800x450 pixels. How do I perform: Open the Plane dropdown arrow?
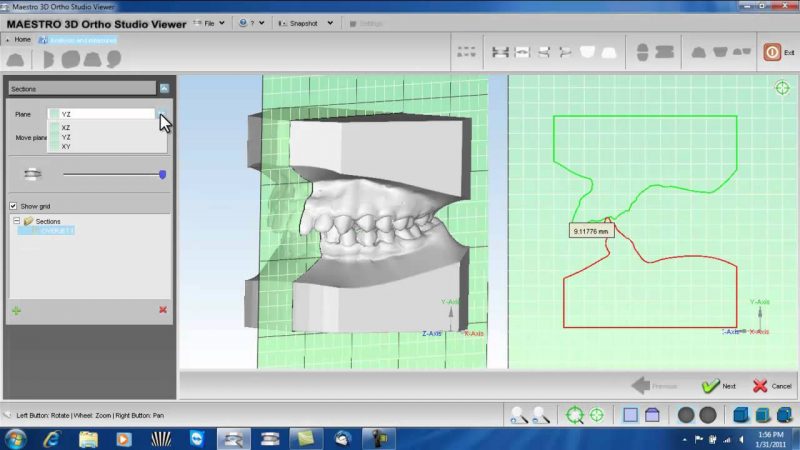click(161, 114)
